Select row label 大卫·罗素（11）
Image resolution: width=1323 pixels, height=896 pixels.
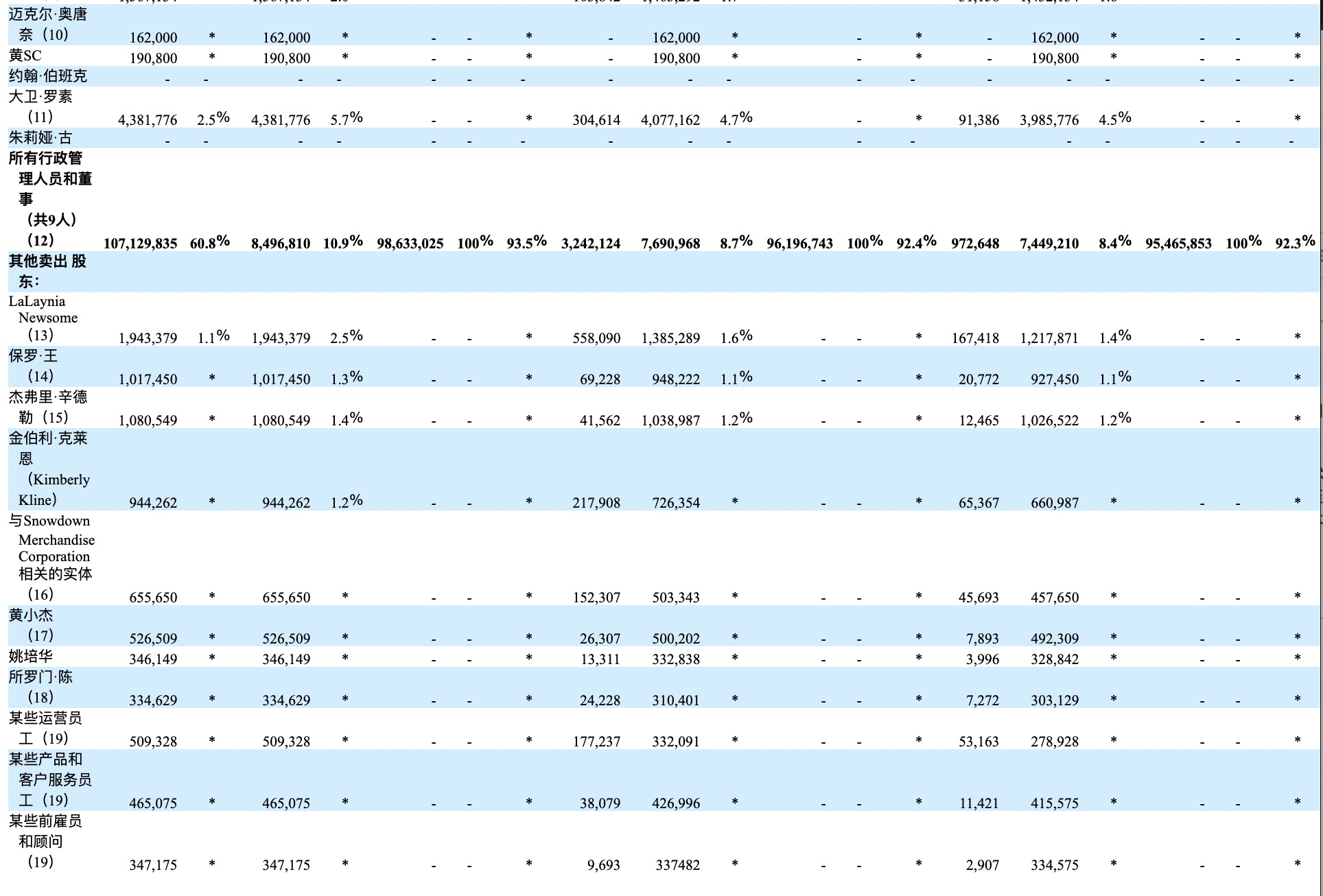(x=40, y=107)
